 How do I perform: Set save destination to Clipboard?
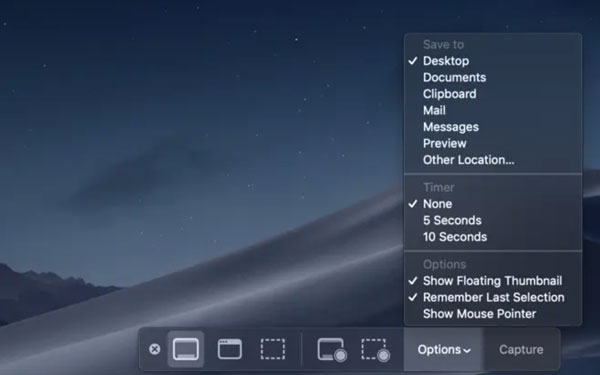pos(493,94)
